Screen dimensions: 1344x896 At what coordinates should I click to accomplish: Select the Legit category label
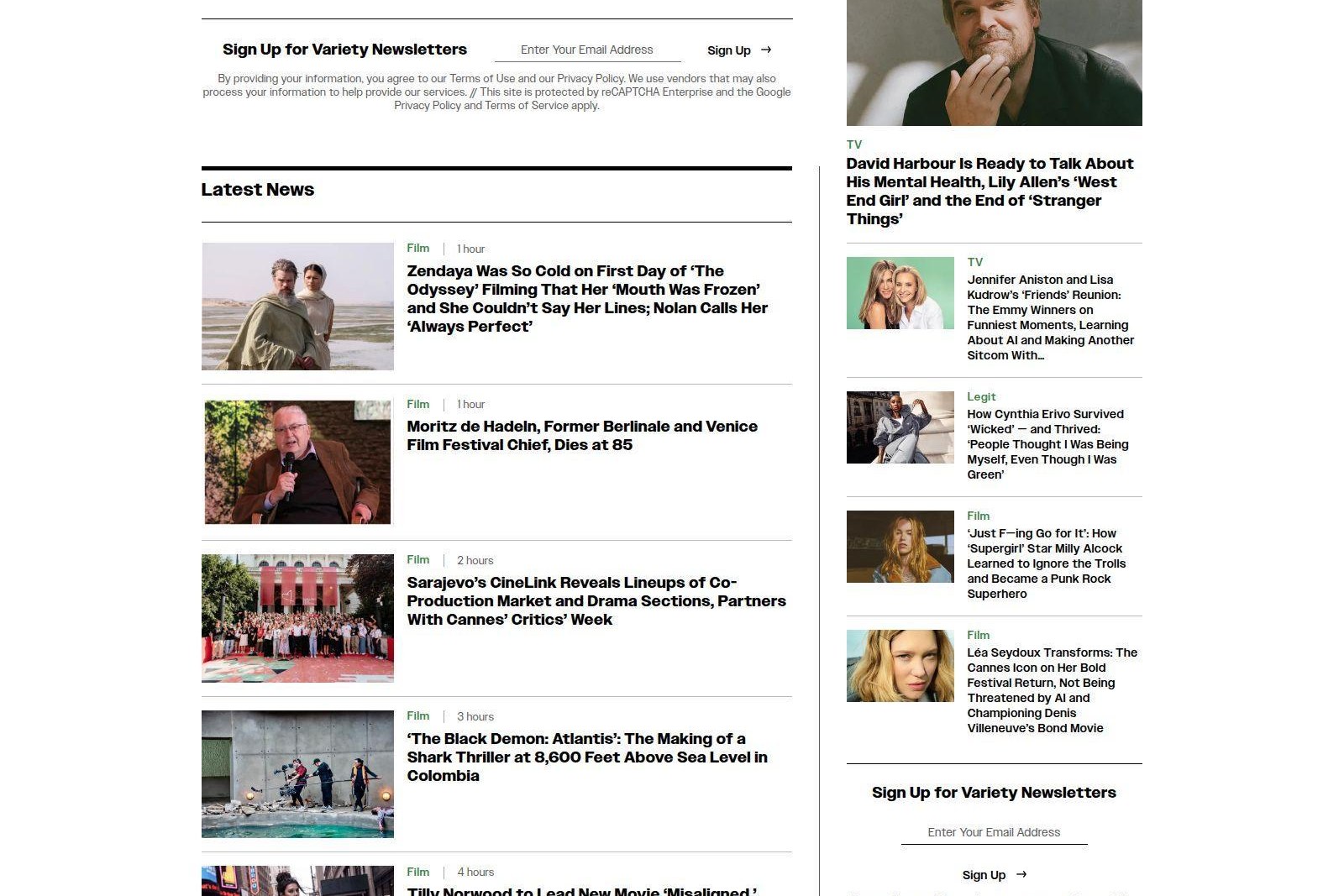tap(981, 396)
